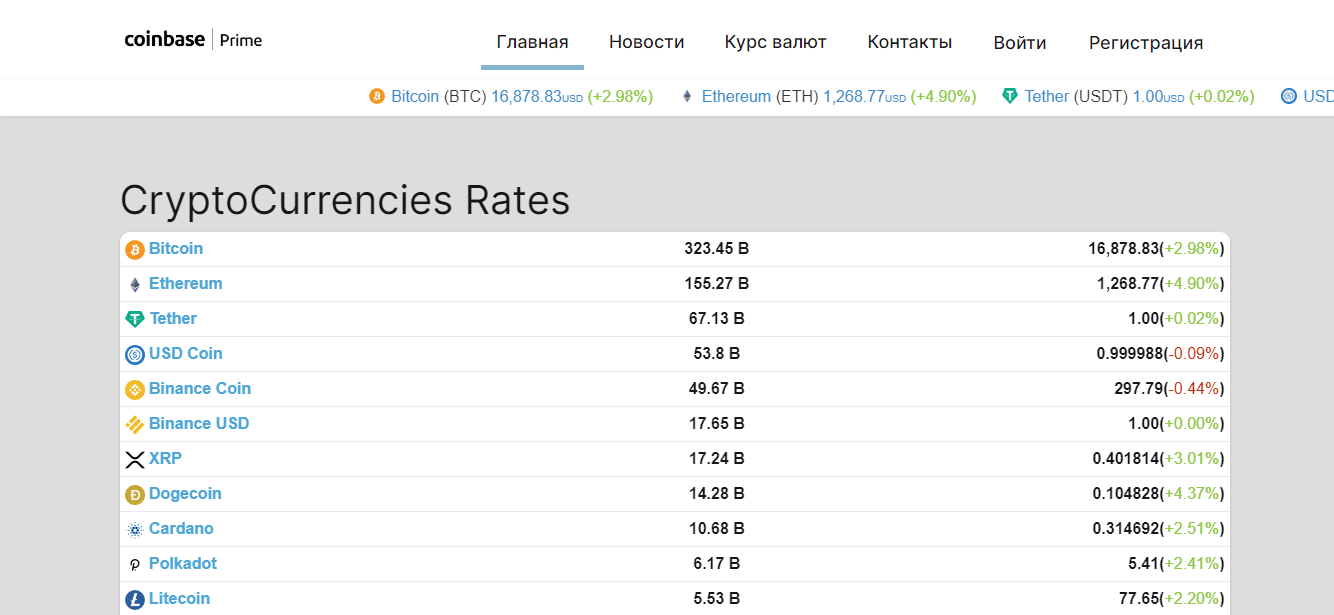Click the USD Coin icon in the table

tap(135, 354)
